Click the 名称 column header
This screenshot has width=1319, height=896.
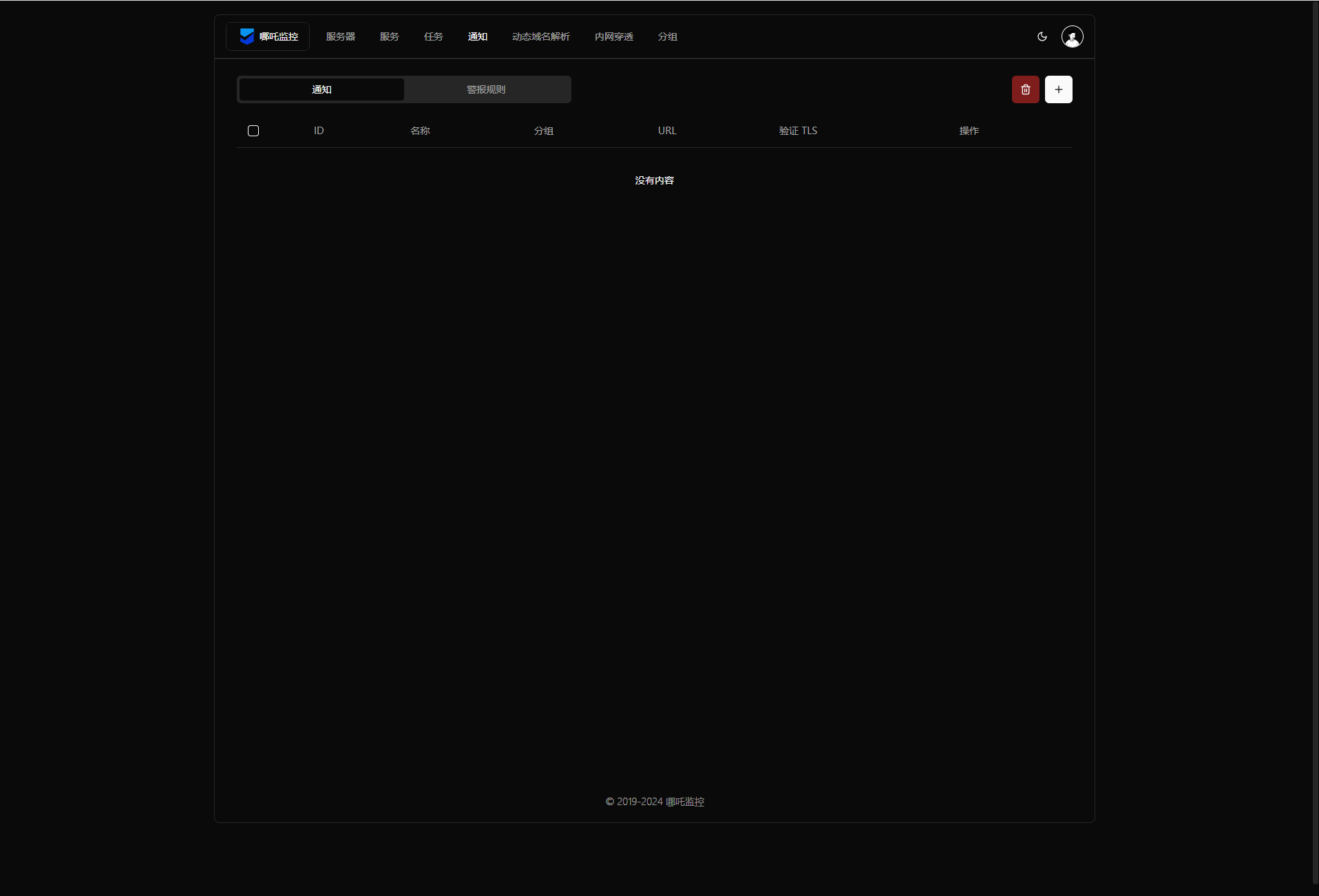pyautogui.click(x=420, y=131)
